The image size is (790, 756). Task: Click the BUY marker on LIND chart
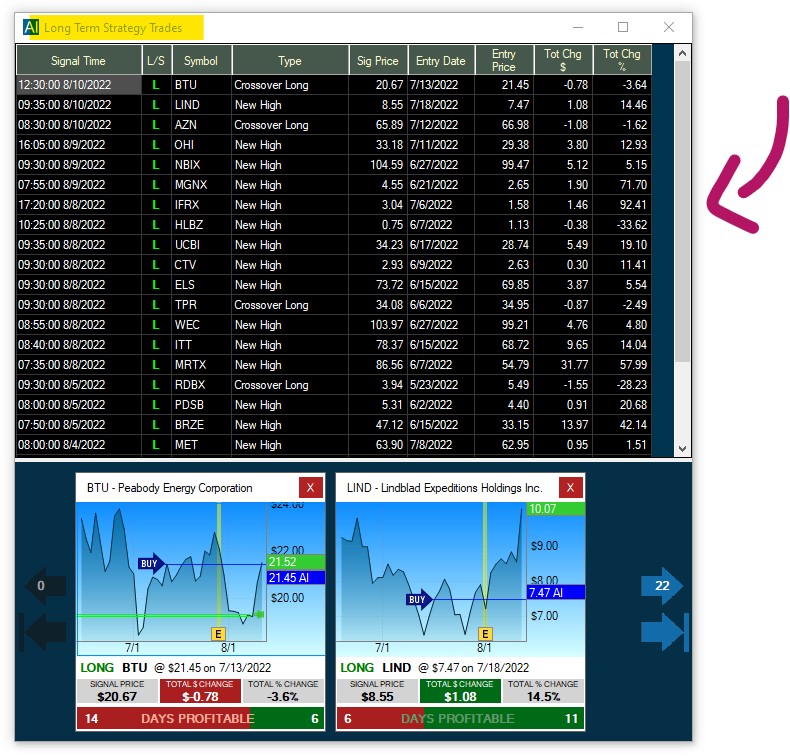pyautogui.click(x=417, y=600)
